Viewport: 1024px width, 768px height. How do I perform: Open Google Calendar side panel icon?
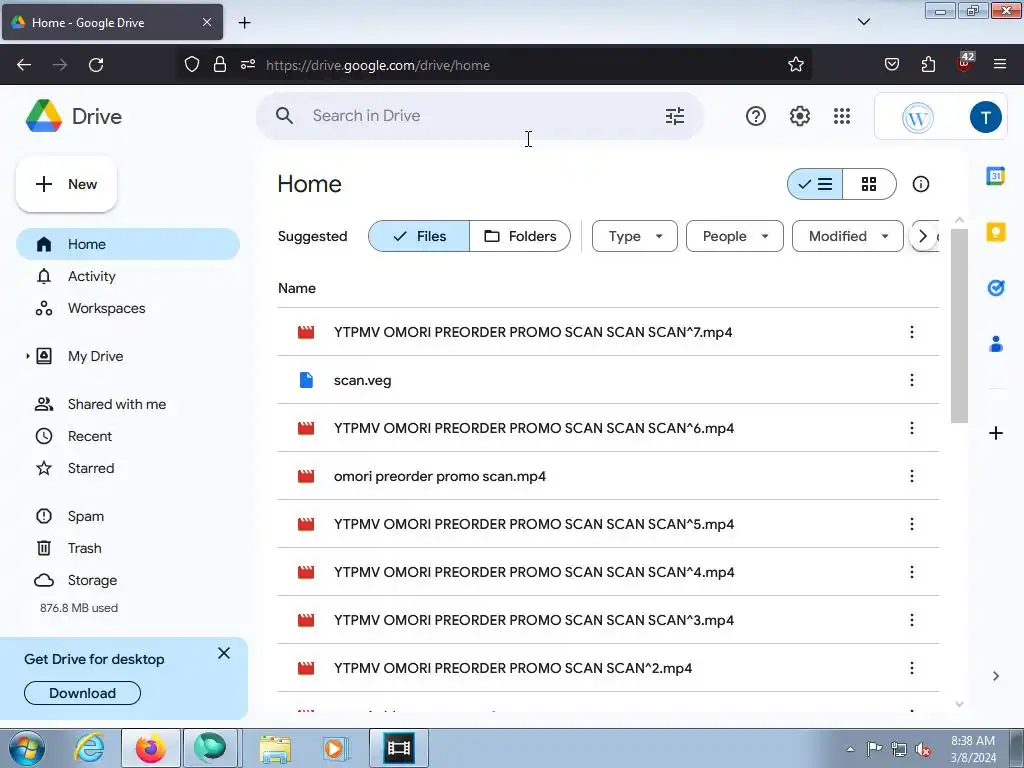coord(995,176)
